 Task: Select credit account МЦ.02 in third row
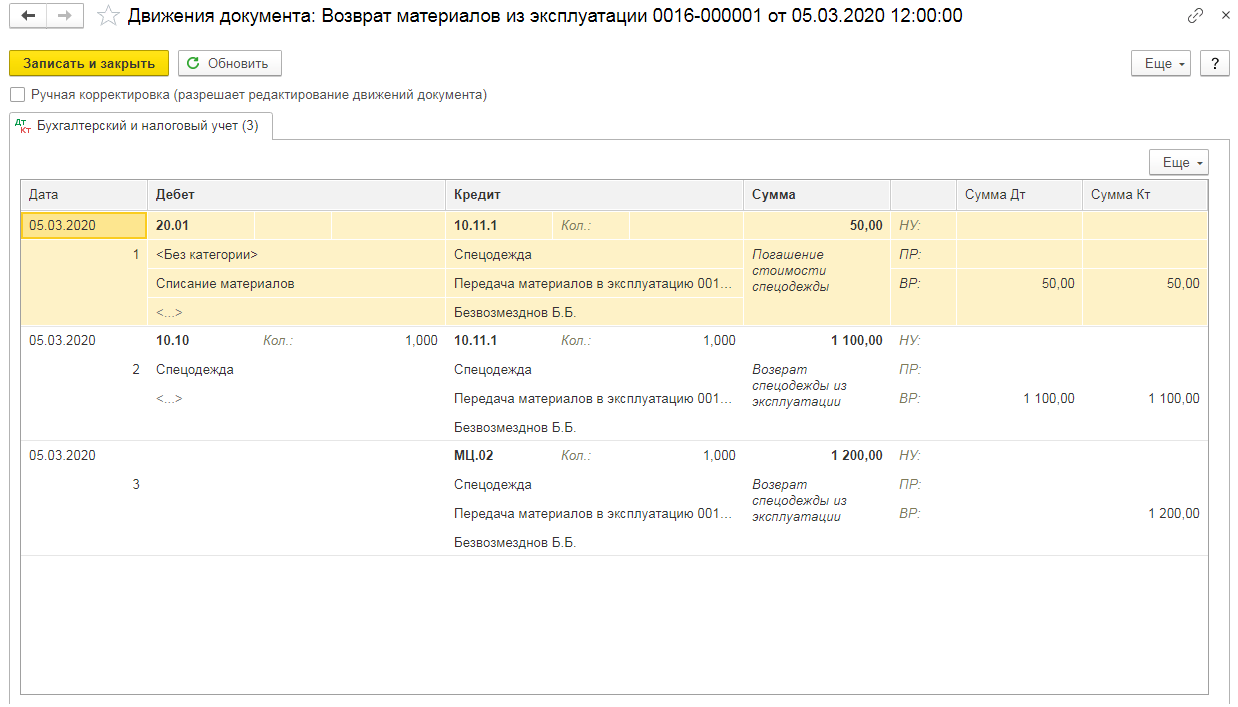[x=474, y=456]
